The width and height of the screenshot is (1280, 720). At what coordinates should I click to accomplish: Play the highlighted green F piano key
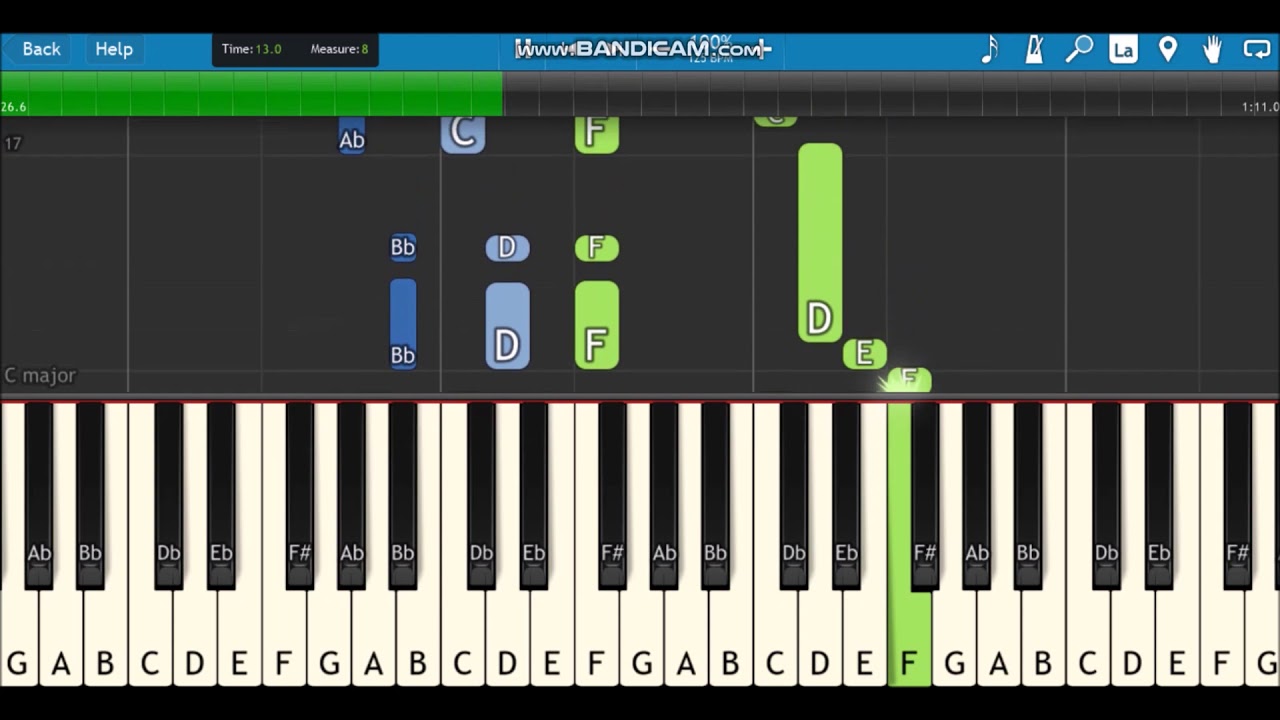tap(909, 640)
